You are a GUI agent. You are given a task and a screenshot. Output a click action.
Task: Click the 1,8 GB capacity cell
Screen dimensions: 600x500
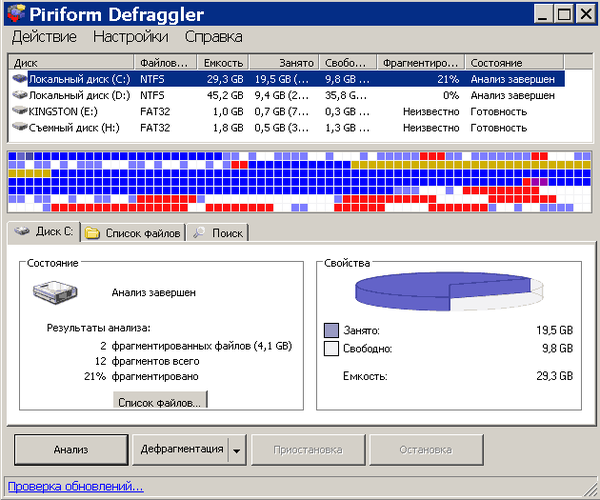coord(228,127)
